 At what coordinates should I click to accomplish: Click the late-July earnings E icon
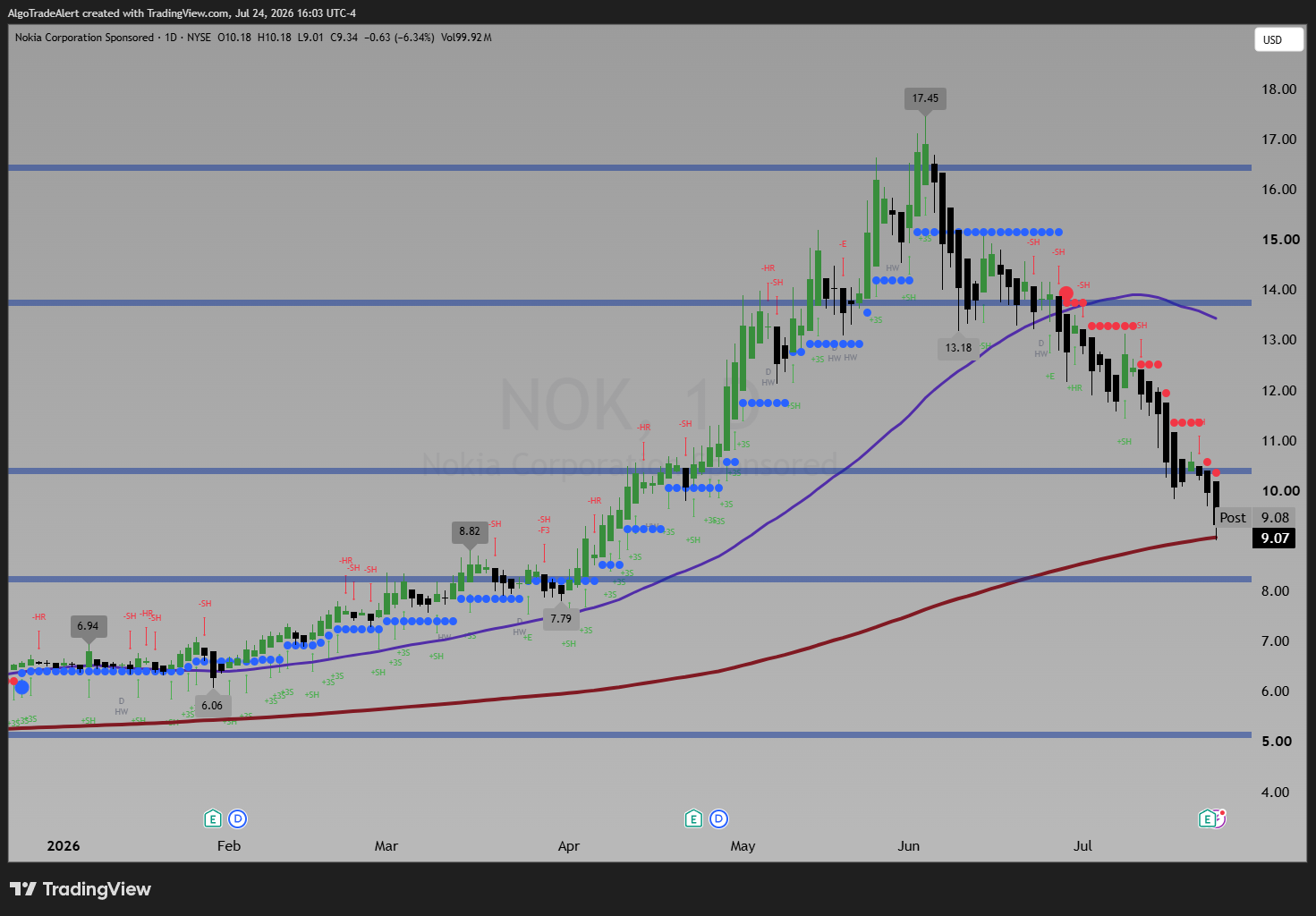tap(1207, 818)
